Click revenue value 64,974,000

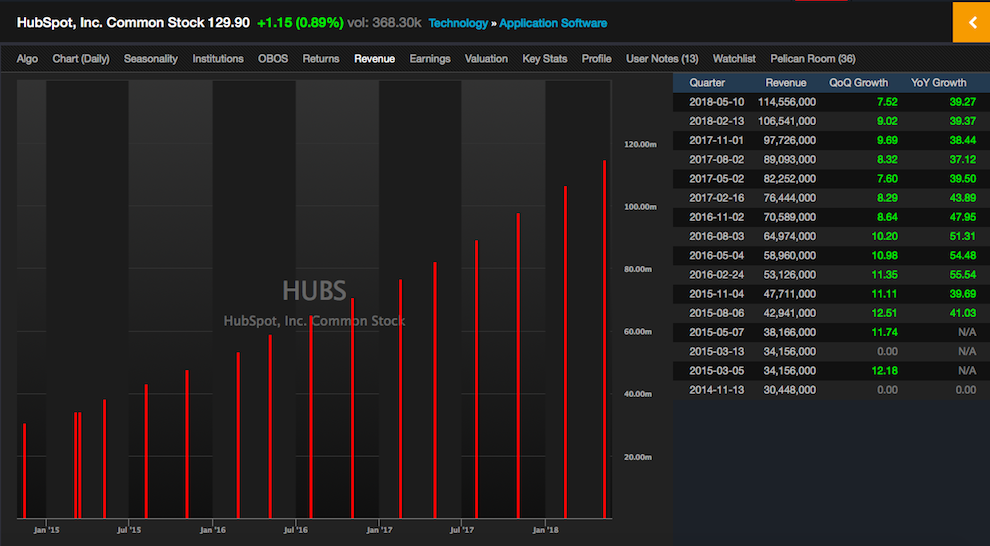coord(789,236)
